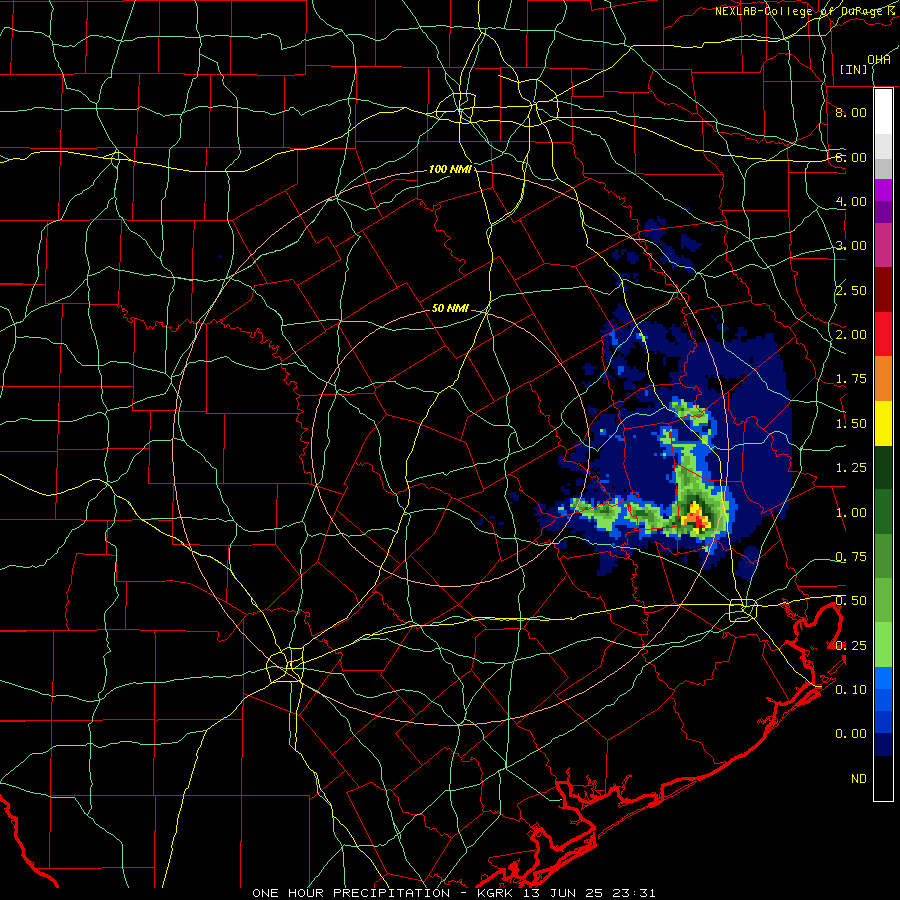The image size is (900, 900).
Task: Click the 4.00 legend value
Action: (x=851, y=201)
